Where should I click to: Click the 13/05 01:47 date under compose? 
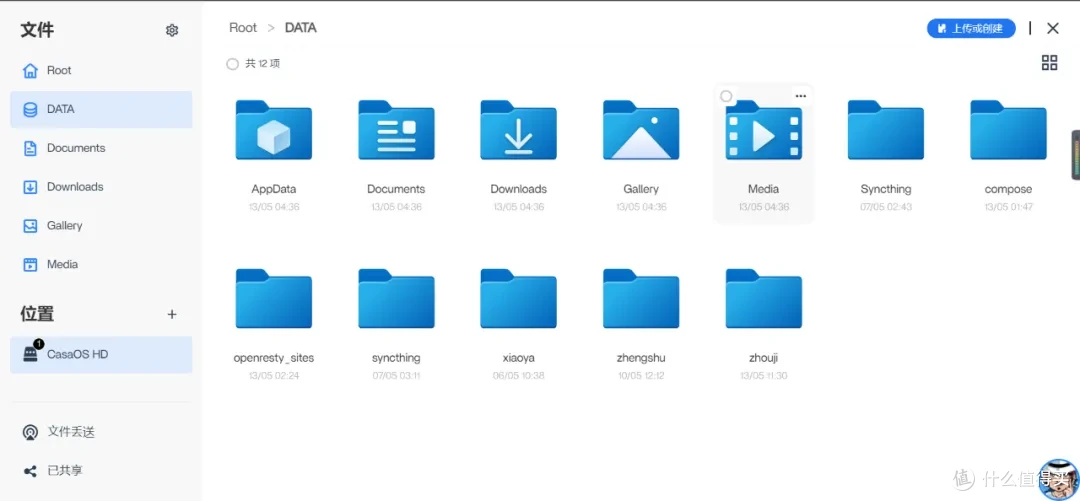click(x=1008, y=207)
